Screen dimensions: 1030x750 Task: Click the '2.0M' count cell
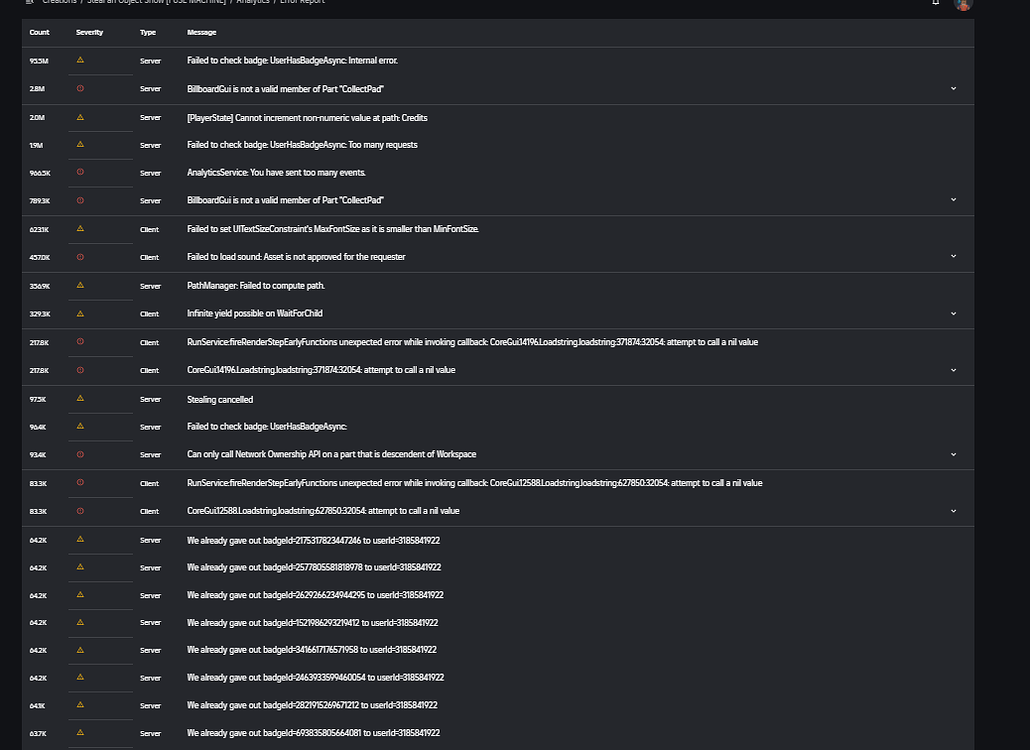point(37,118)
